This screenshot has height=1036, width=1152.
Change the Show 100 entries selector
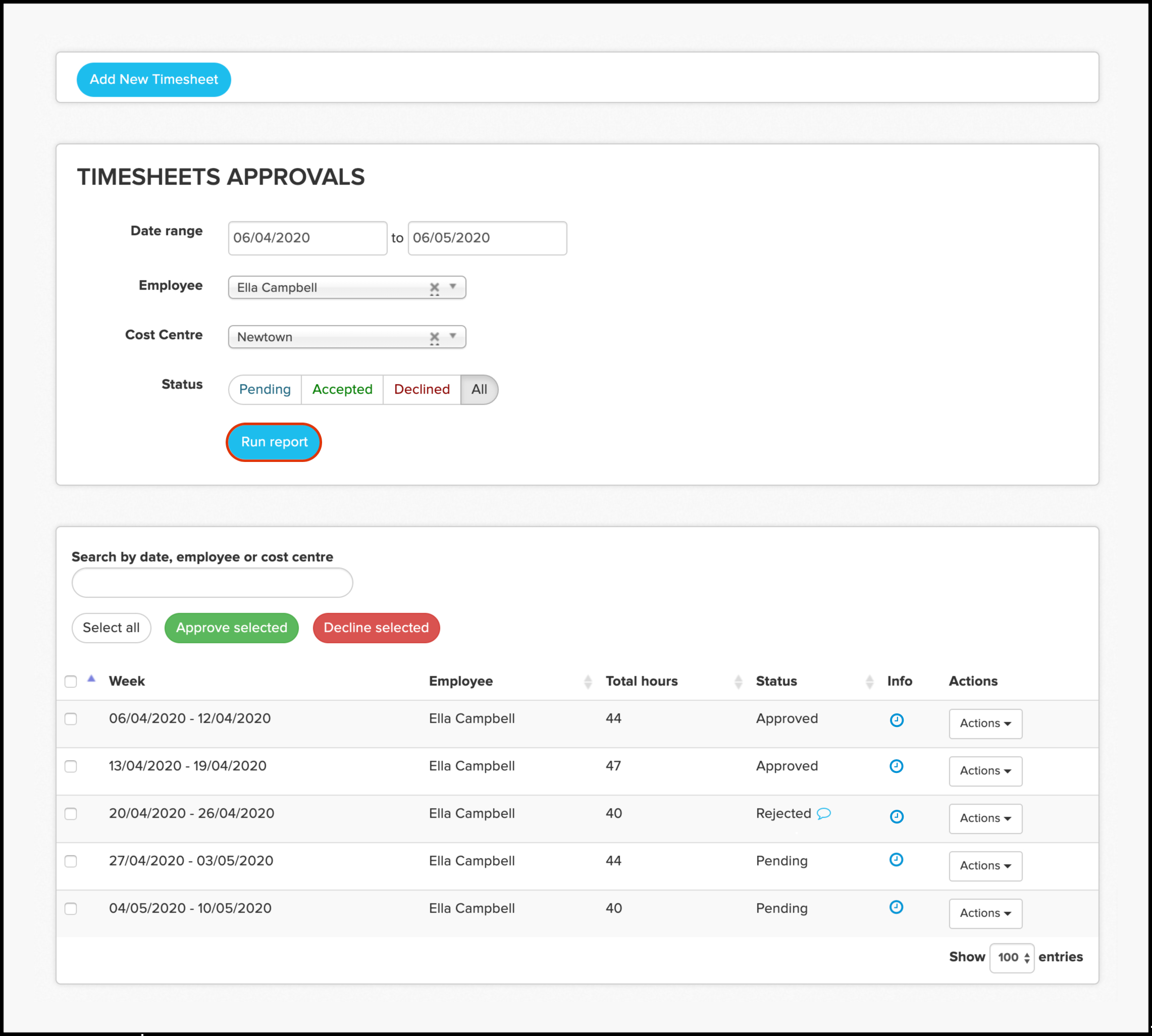coord(1012,957)
